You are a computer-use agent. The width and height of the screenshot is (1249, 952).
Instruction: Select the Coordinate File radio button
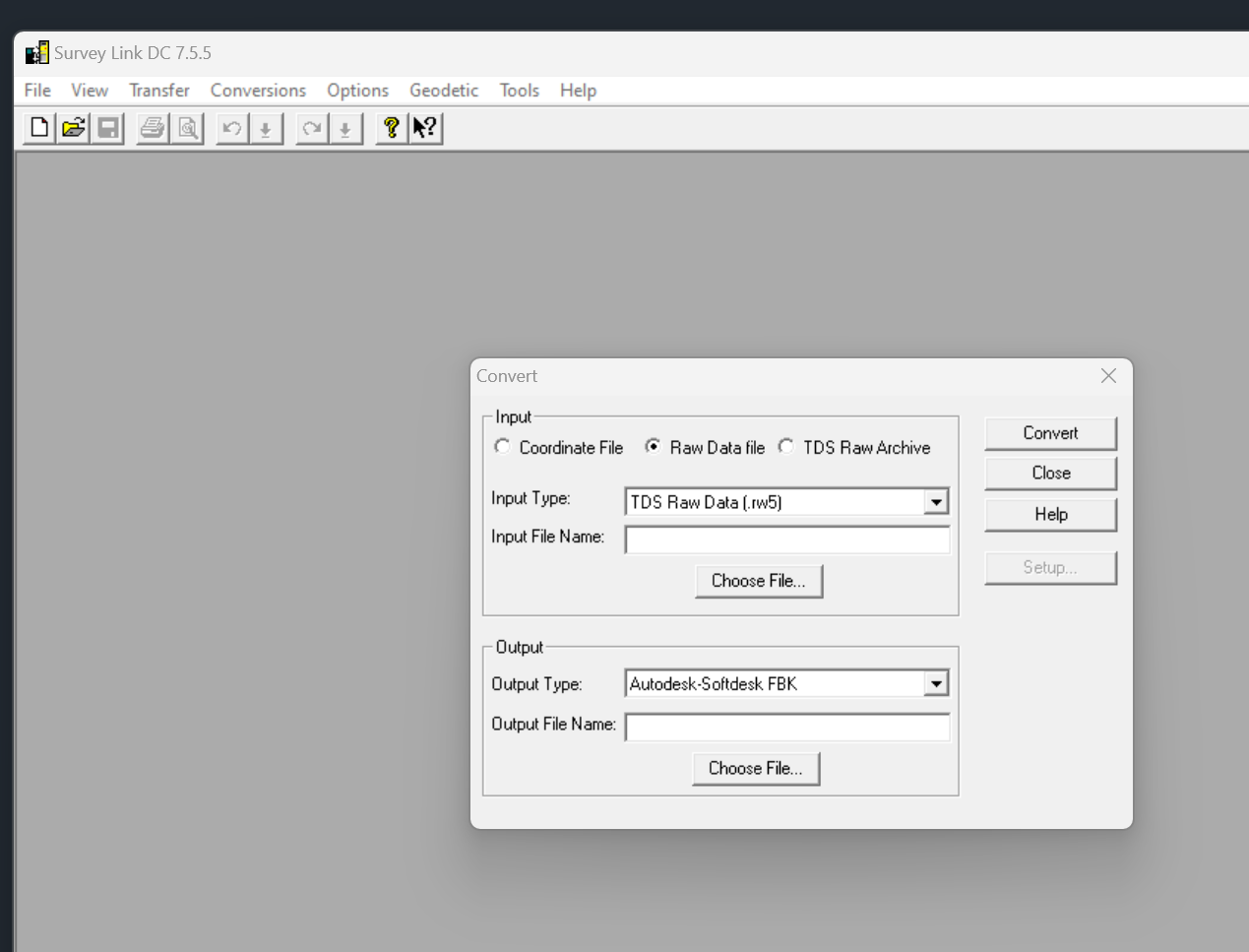pos(502,447)
